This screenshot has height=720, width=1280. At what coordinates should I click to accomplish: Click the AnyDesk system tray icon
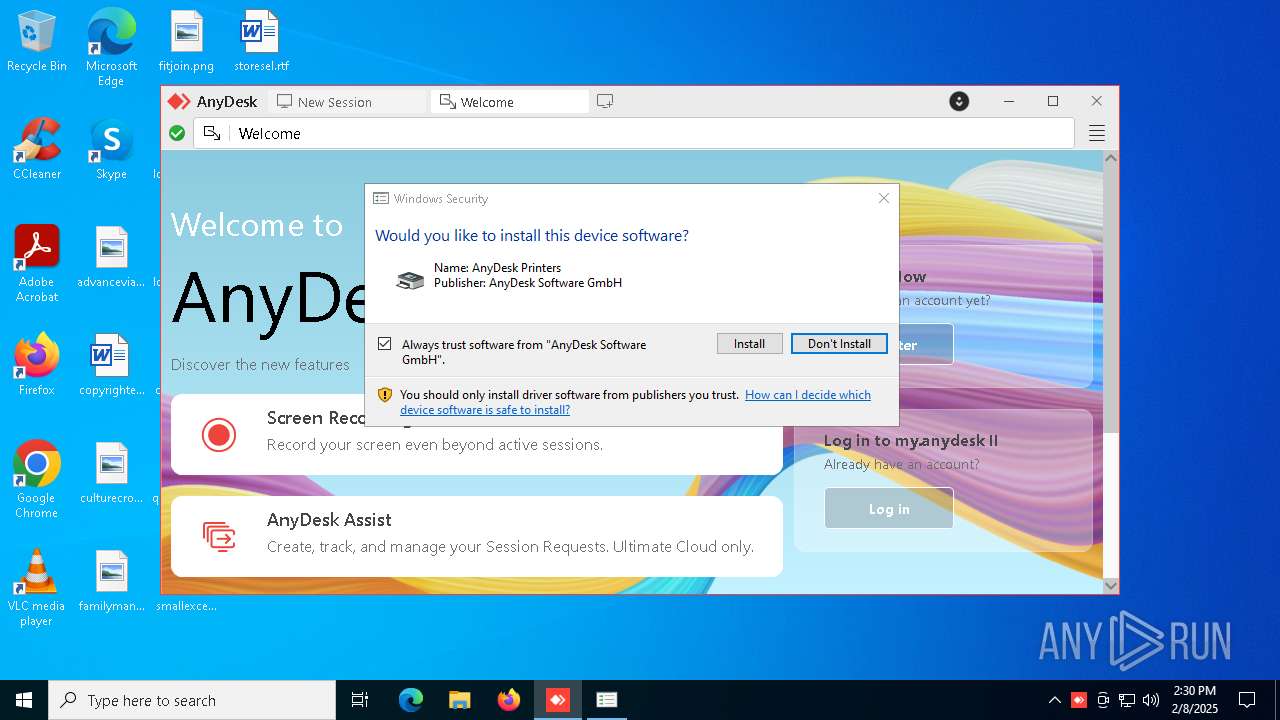tap(1079, 700)
